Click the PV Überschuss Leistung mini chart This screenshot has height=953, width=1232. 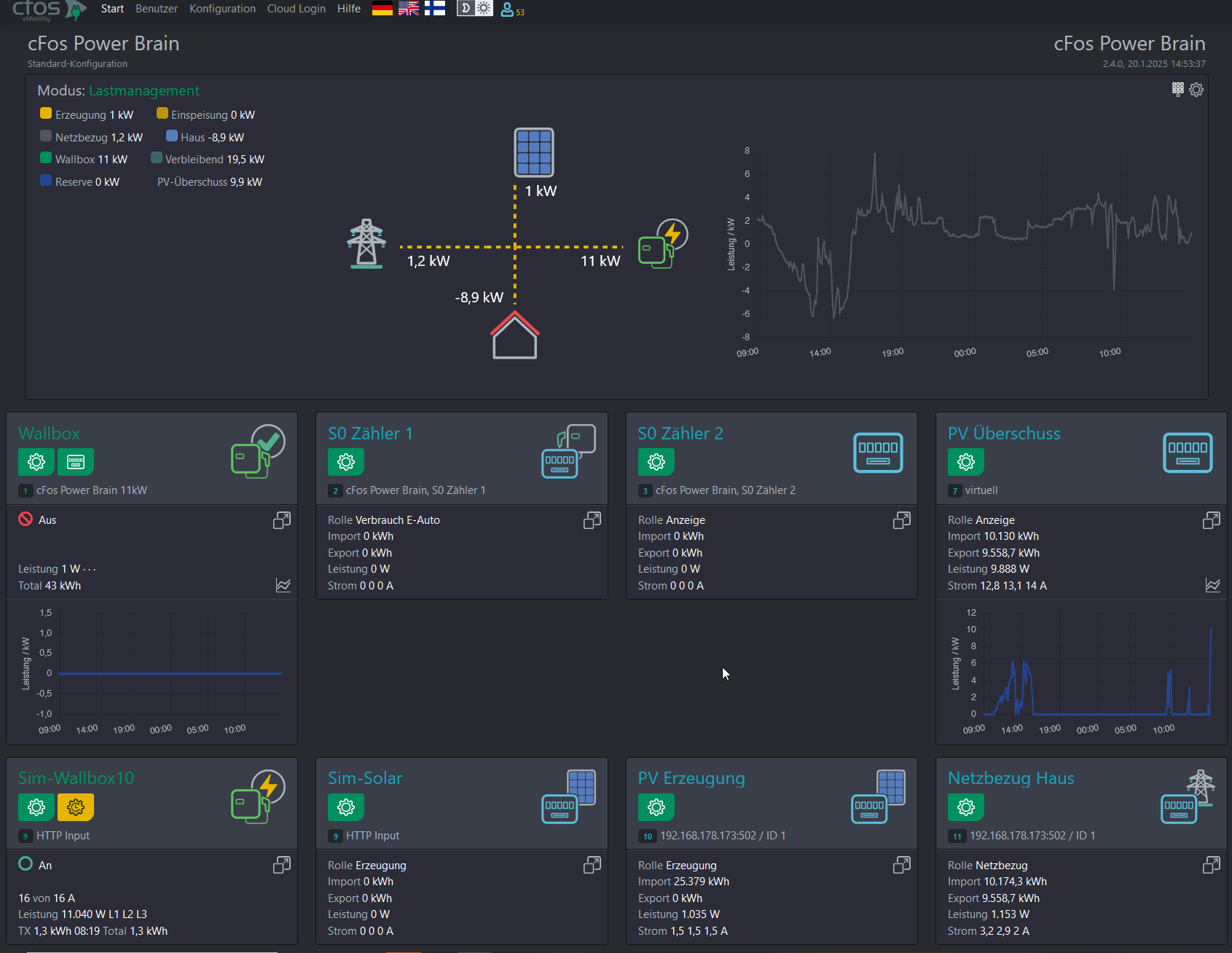pos(1081,672)
